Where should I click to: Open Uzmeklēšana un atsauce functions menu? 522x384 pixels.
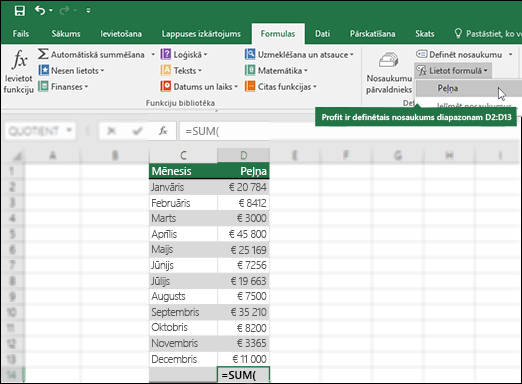click(x=299, y=54)
